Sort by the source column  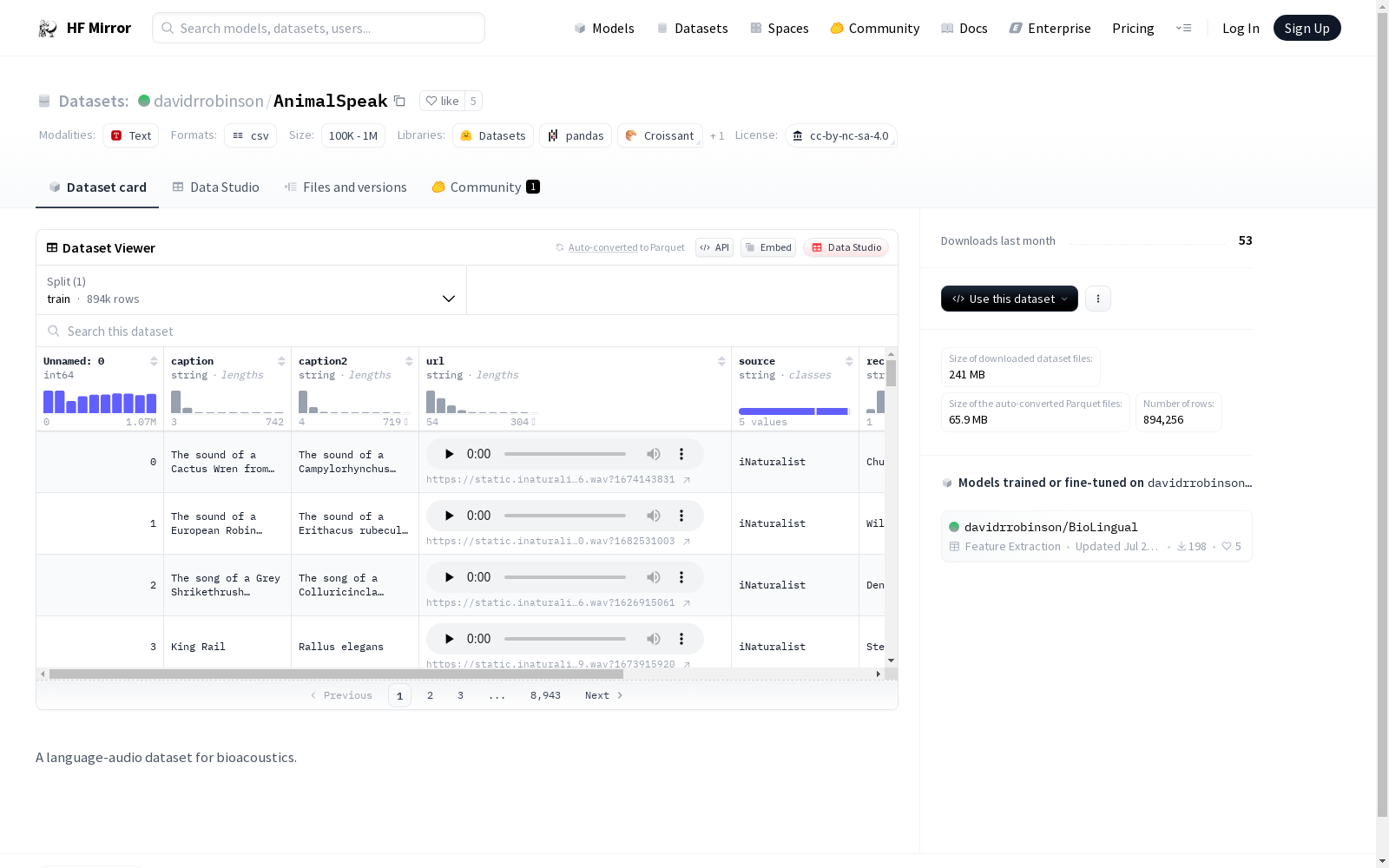point(849,361)
